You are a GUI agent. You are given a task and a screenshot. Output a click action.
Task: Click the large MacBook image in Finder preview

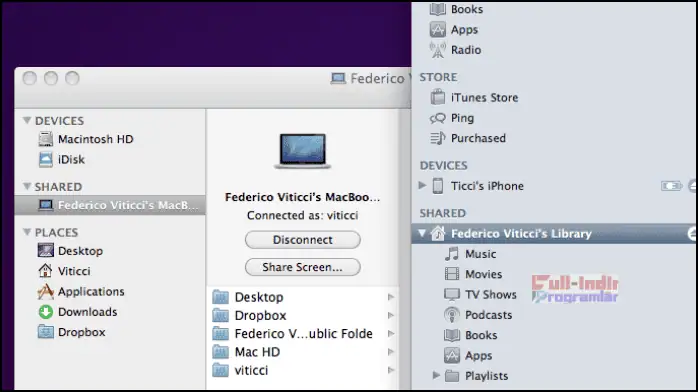point(303,151)
